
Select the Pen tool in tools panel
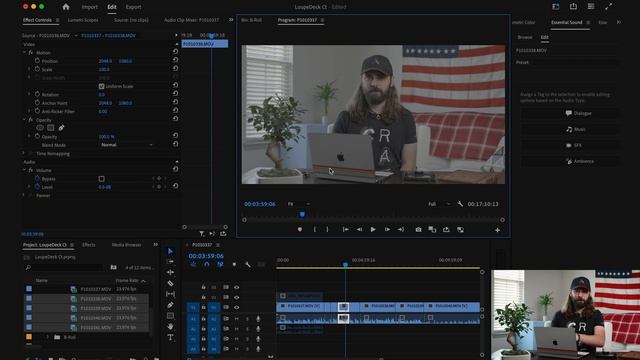pos(171,305)
